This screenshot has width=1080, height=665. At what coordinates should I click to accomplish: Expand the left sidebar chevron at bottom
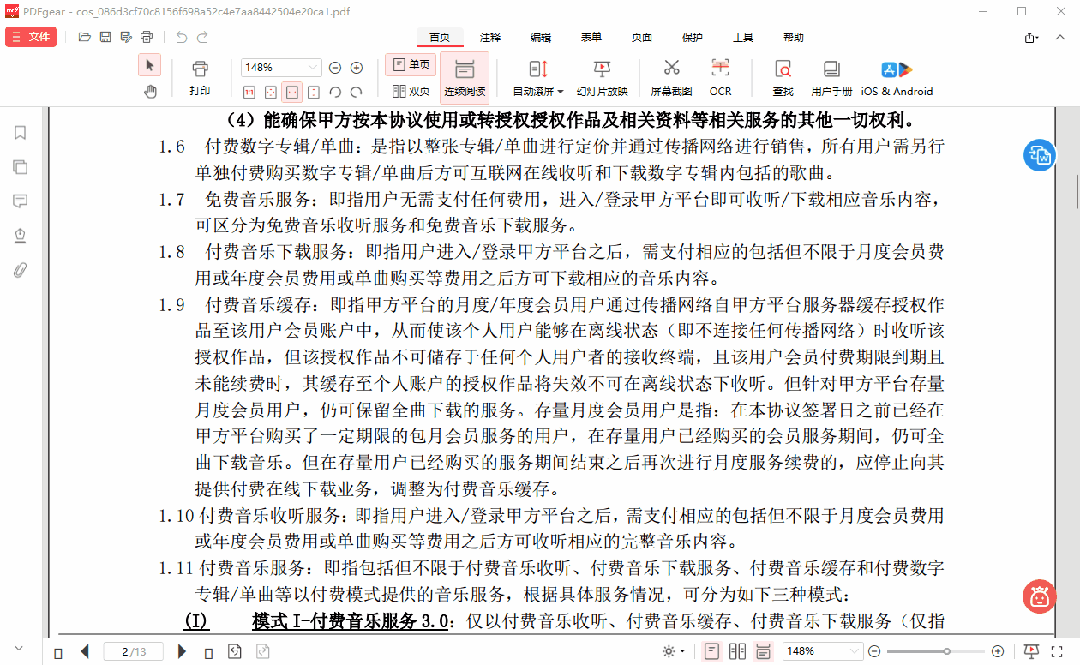[19, 648]
